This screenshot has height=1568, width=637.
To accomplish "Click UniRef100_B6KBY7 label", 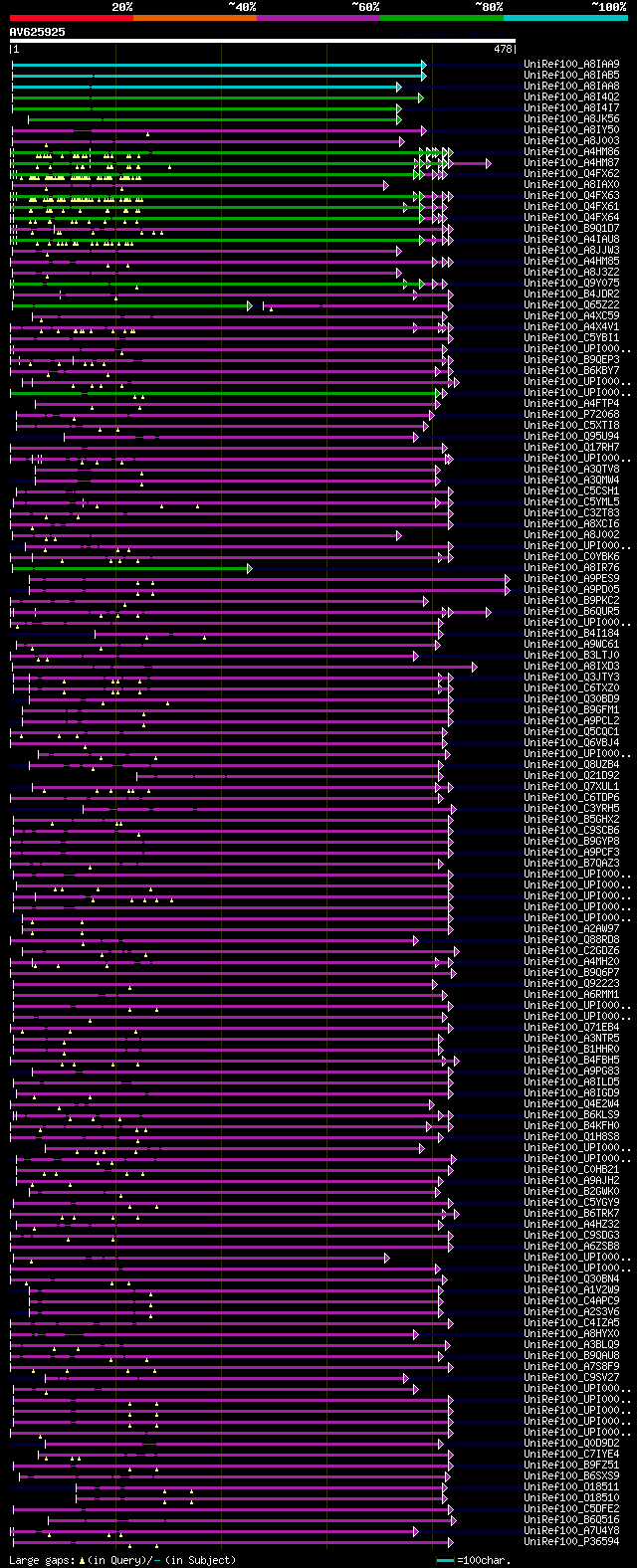I will [571, 370].
